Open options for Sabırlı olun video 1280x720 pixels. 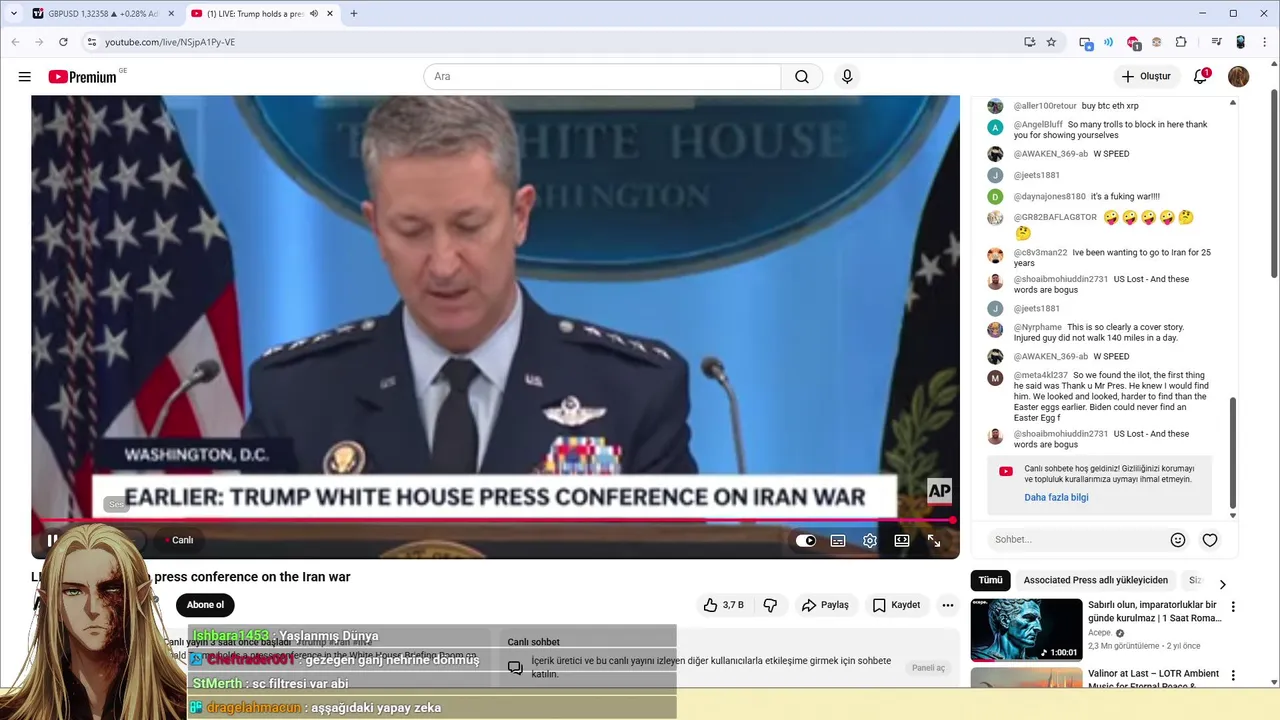[1233, 607]
